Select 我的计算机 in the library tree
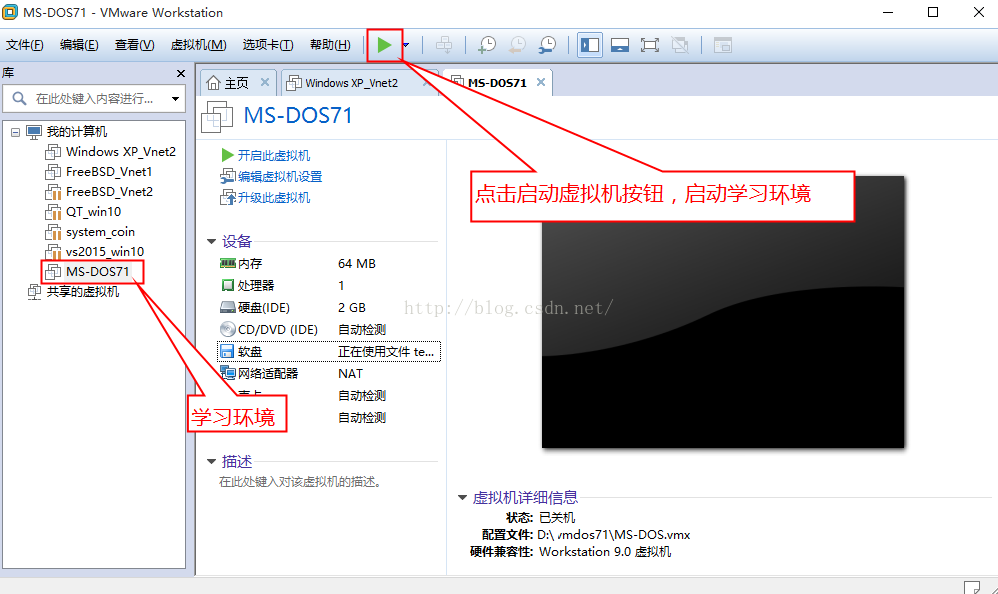Image resolution: width=998 pixels, height=594 pixels. pos(76,132)
